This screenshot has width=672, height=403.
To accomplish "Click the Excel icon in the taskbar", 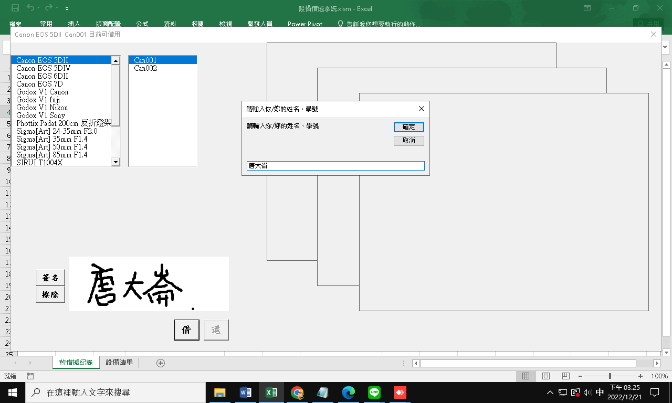I will tap(270, 392).
